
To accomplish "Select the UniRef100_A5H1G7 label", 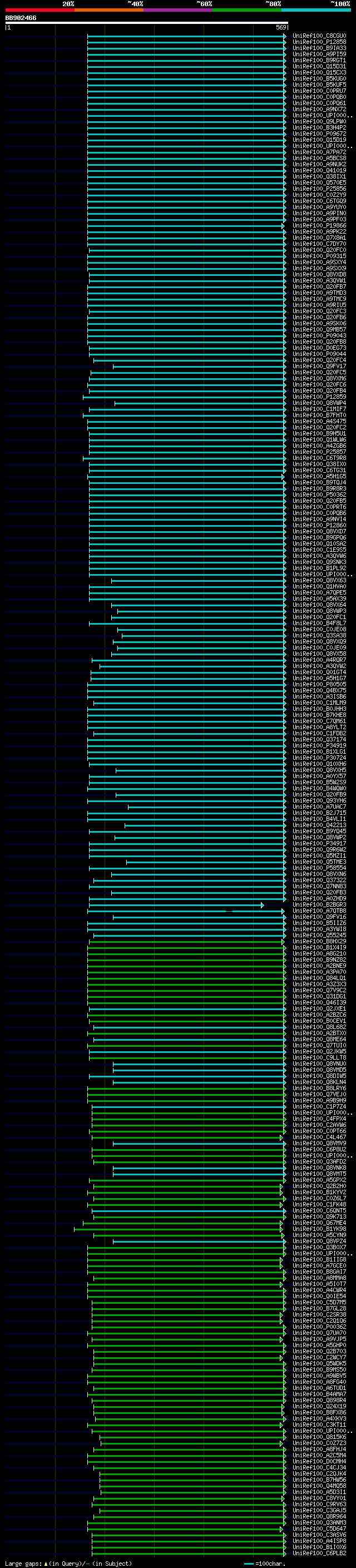I will point(319,678).
